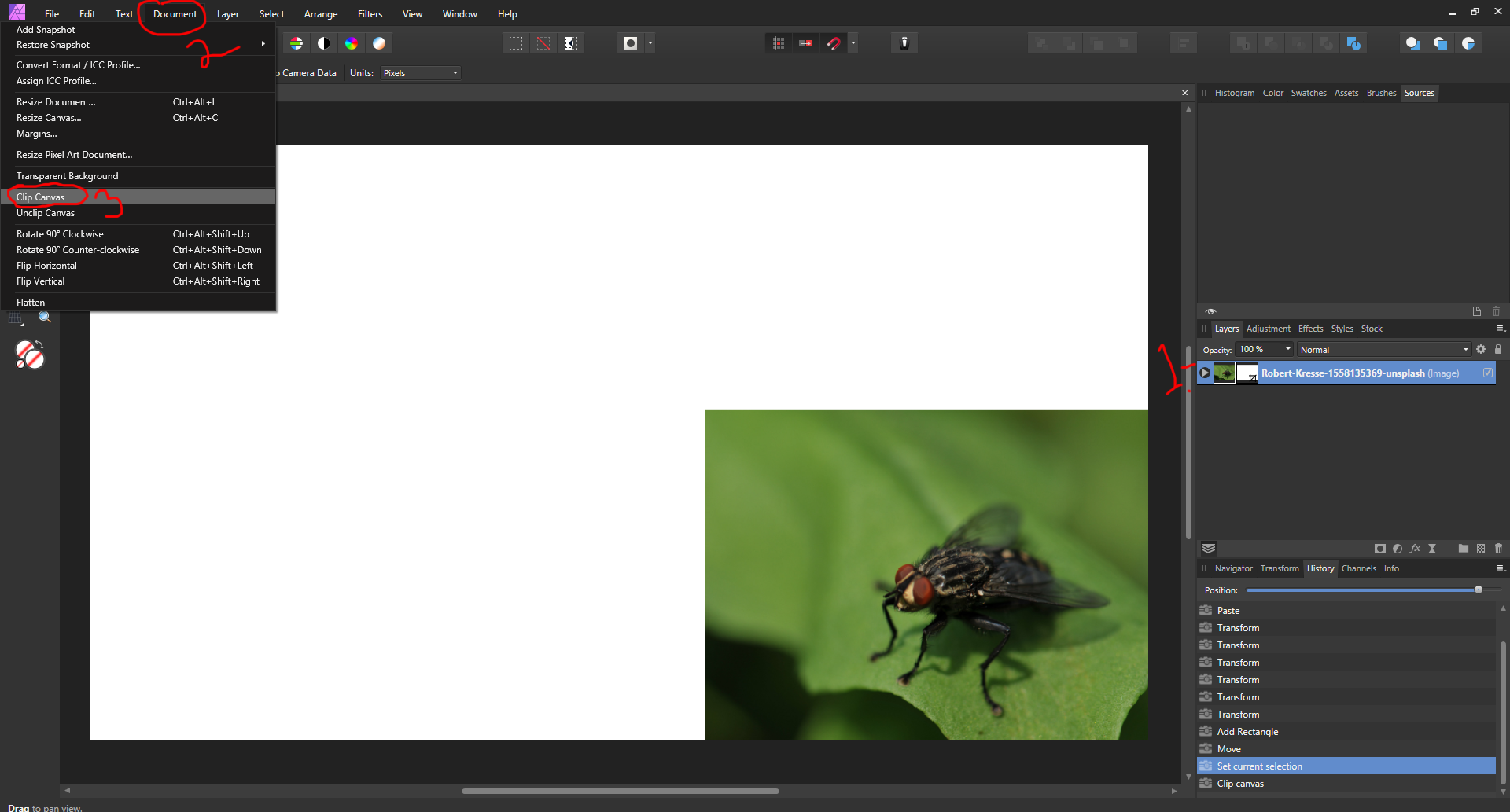Click the Auto Contrast half-circle icon
Image resolution: width=1510 pixels, height=812 pixels.
(x=324, y=43)
